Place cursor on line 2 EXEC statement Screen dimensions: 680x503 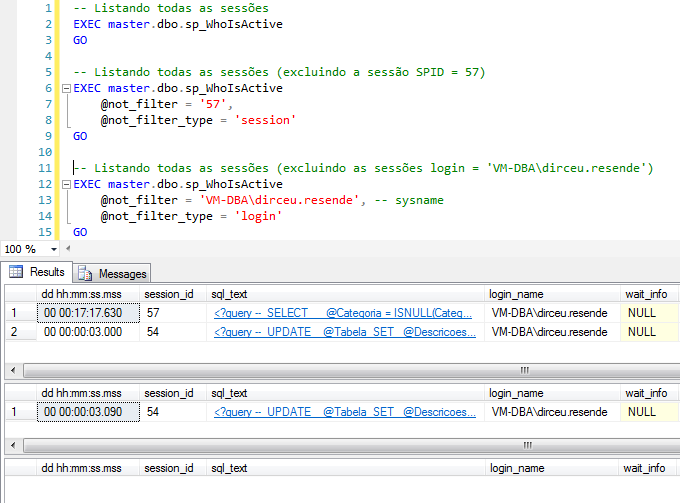click(x=178, y=24)
